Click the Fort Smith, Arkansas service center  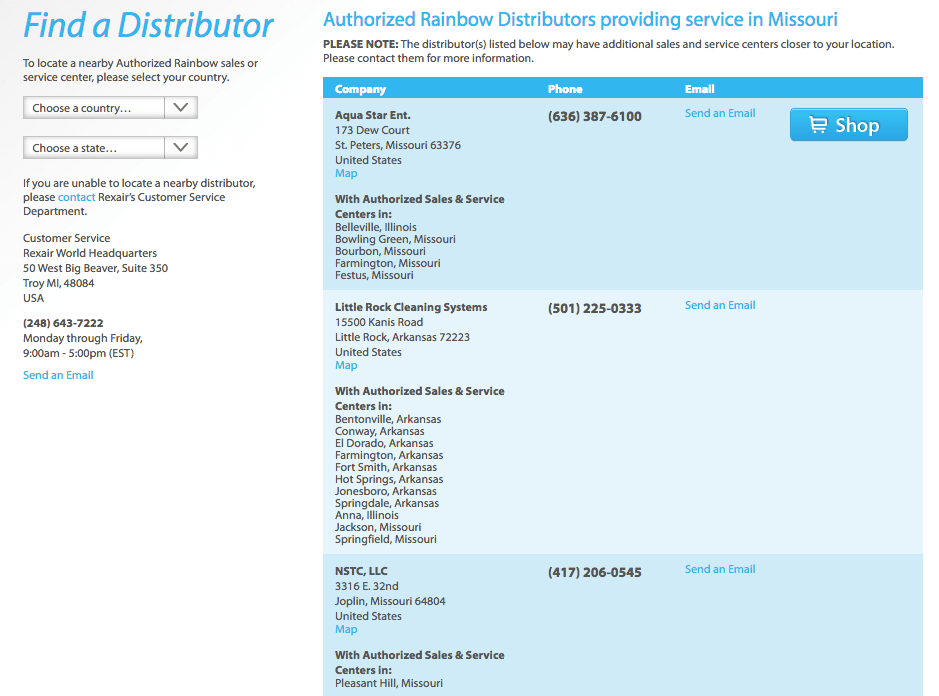point(386,467)
